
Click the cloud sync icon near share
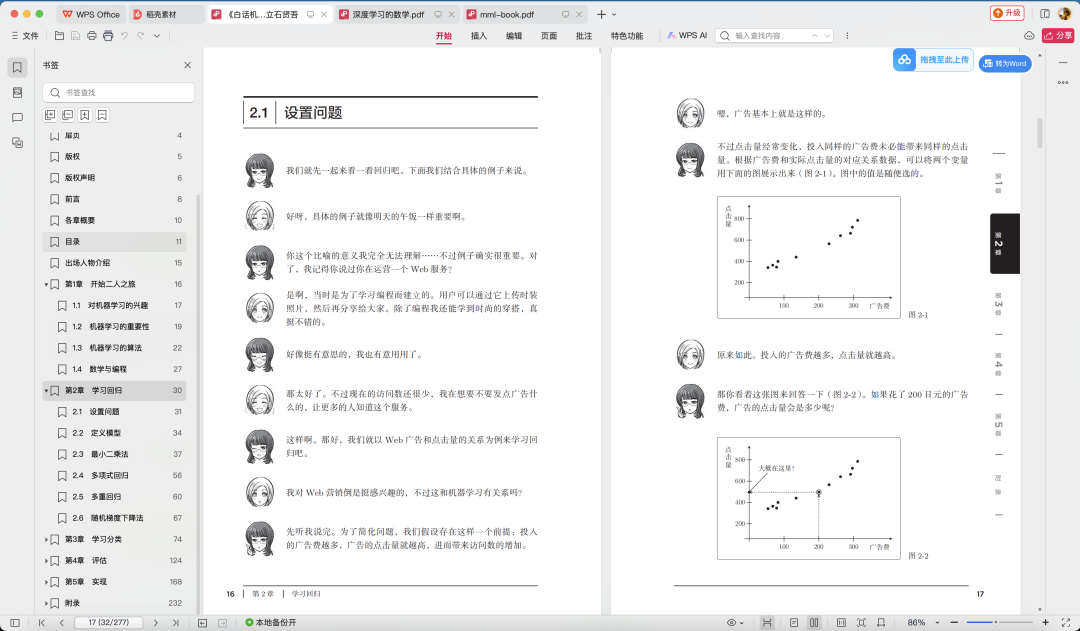[x=1029, y=35]
